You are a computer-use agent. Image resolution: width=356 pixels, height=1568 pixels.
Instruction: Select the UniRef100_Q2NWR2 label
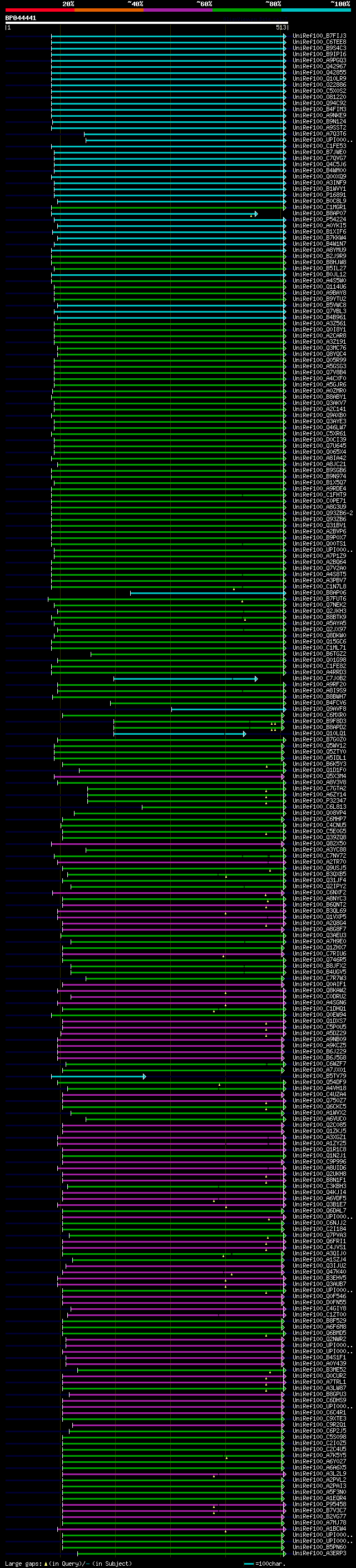point(319,1339)
